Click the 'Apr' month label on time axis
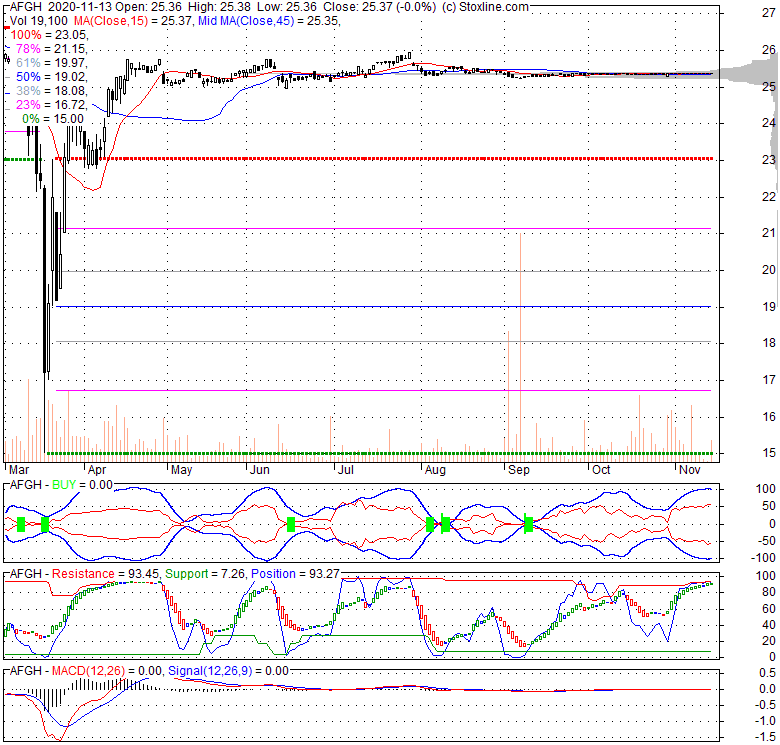 (x=97, y=470)
